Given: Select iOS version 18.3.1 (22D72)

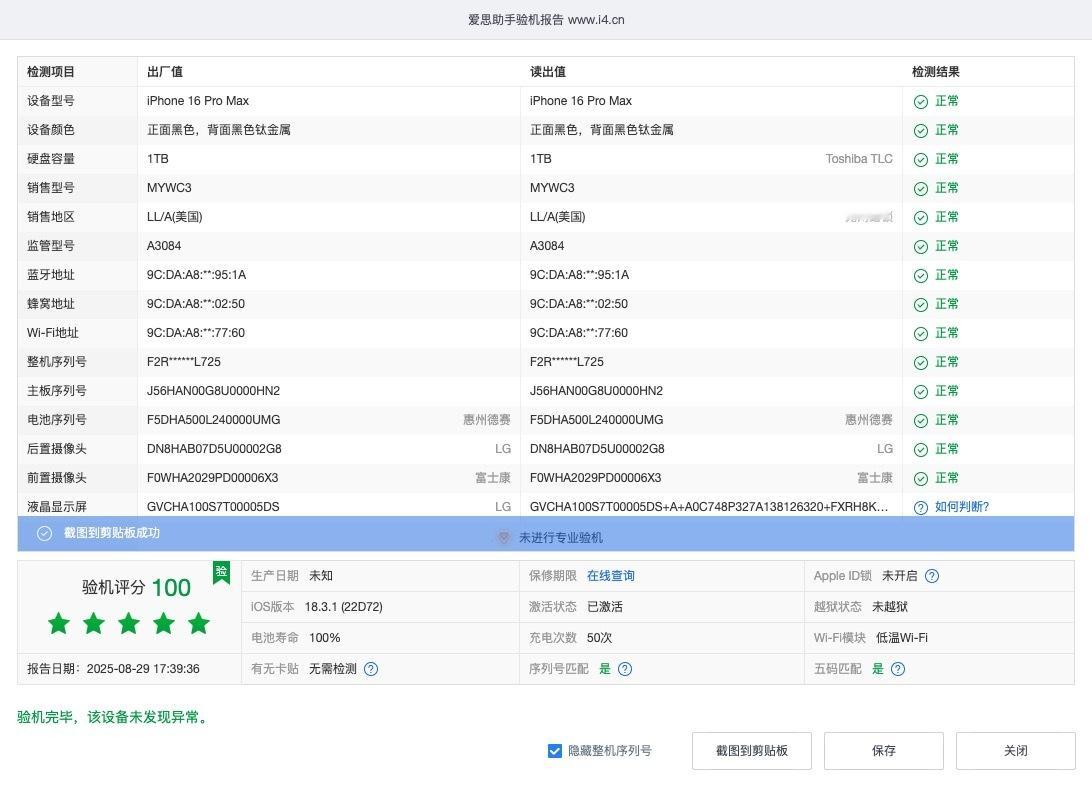Looking at the screenshot, I should [343, 607].
